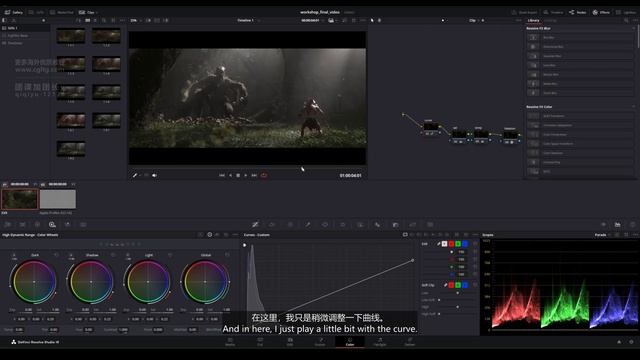Collapse the Resolve FX Color category
Viewport: 640px width, 360px height.
coord(633,107)
